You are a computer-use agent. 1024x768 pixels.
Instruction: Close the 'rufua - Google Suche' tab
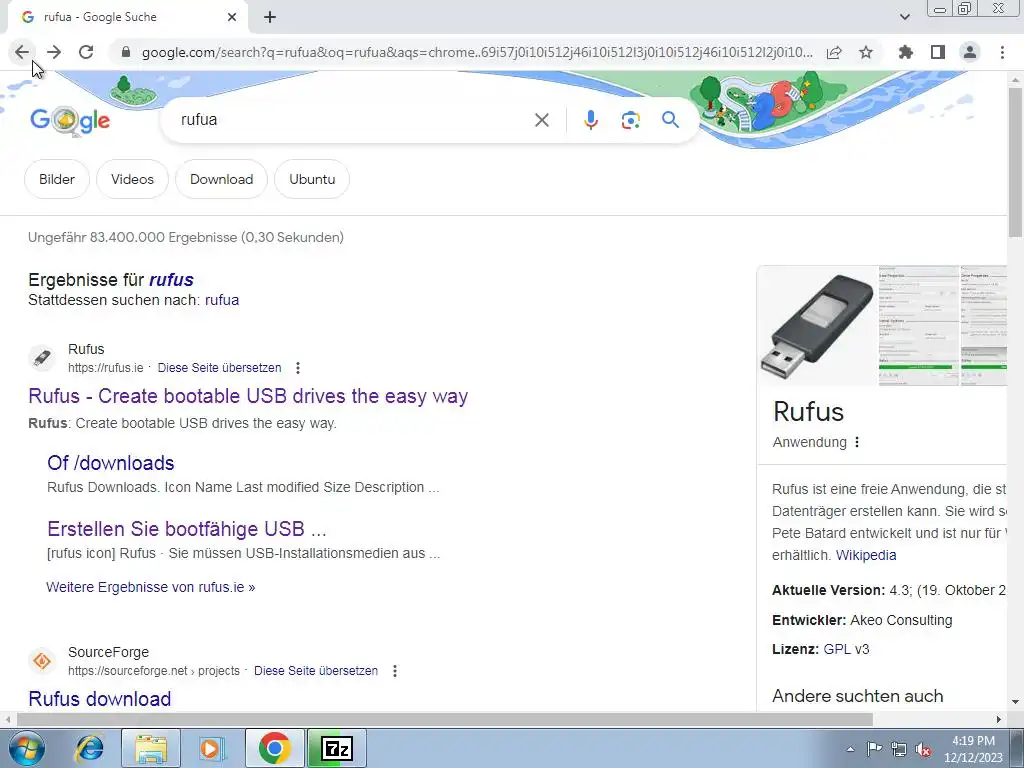point(232,17)
